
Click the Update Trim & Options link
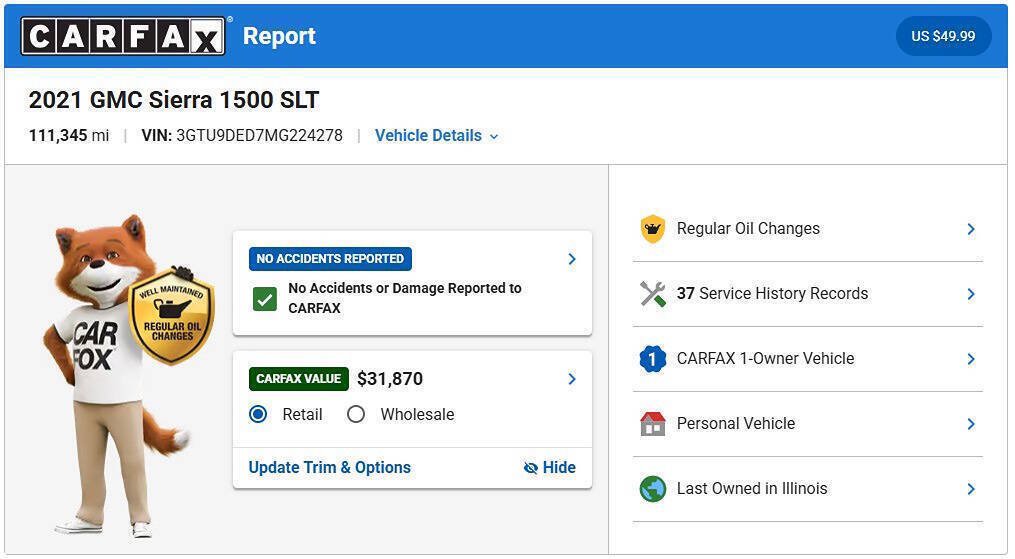[x=329, y=467]
